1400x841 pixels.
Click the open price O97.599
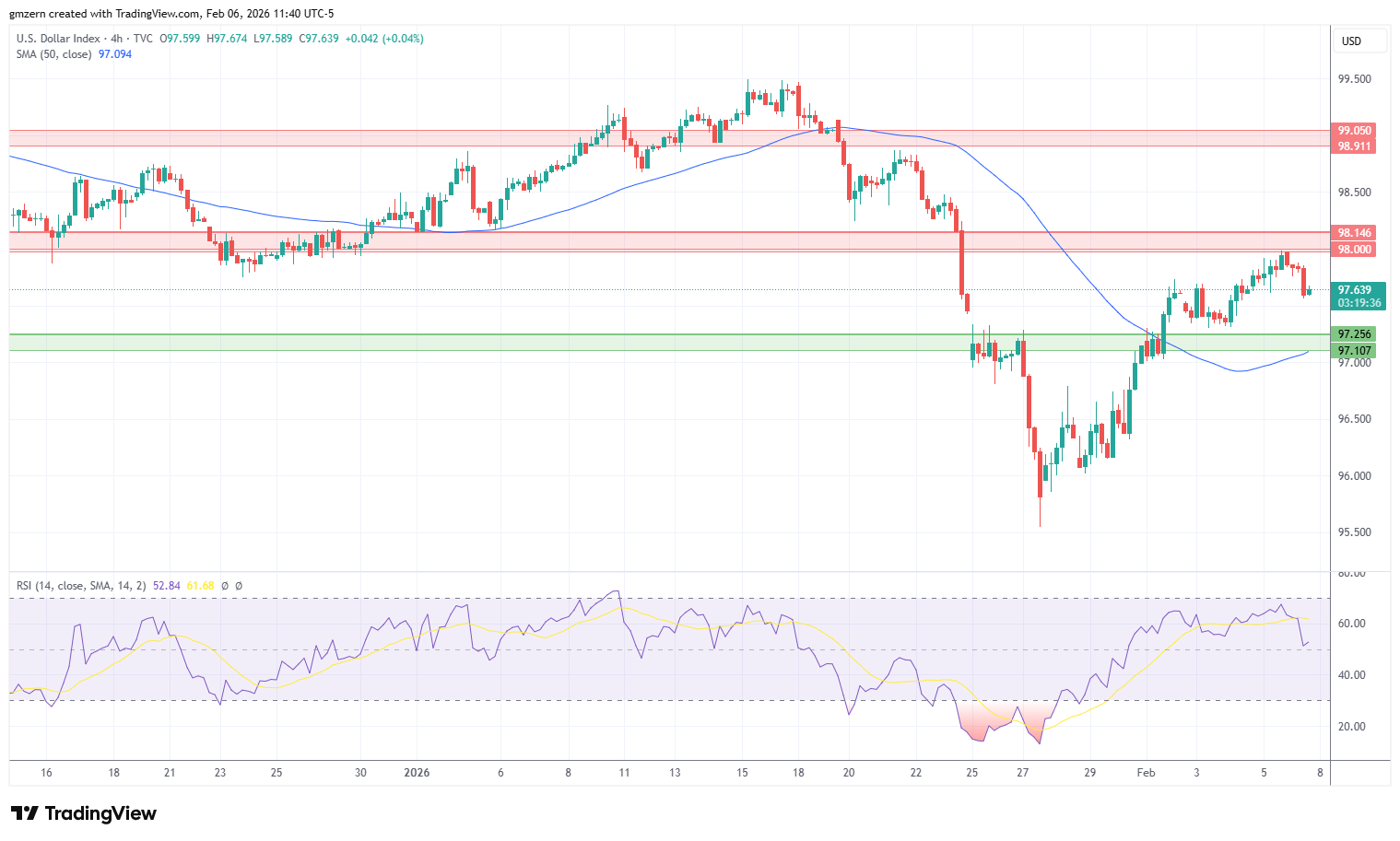click(181, 39)
